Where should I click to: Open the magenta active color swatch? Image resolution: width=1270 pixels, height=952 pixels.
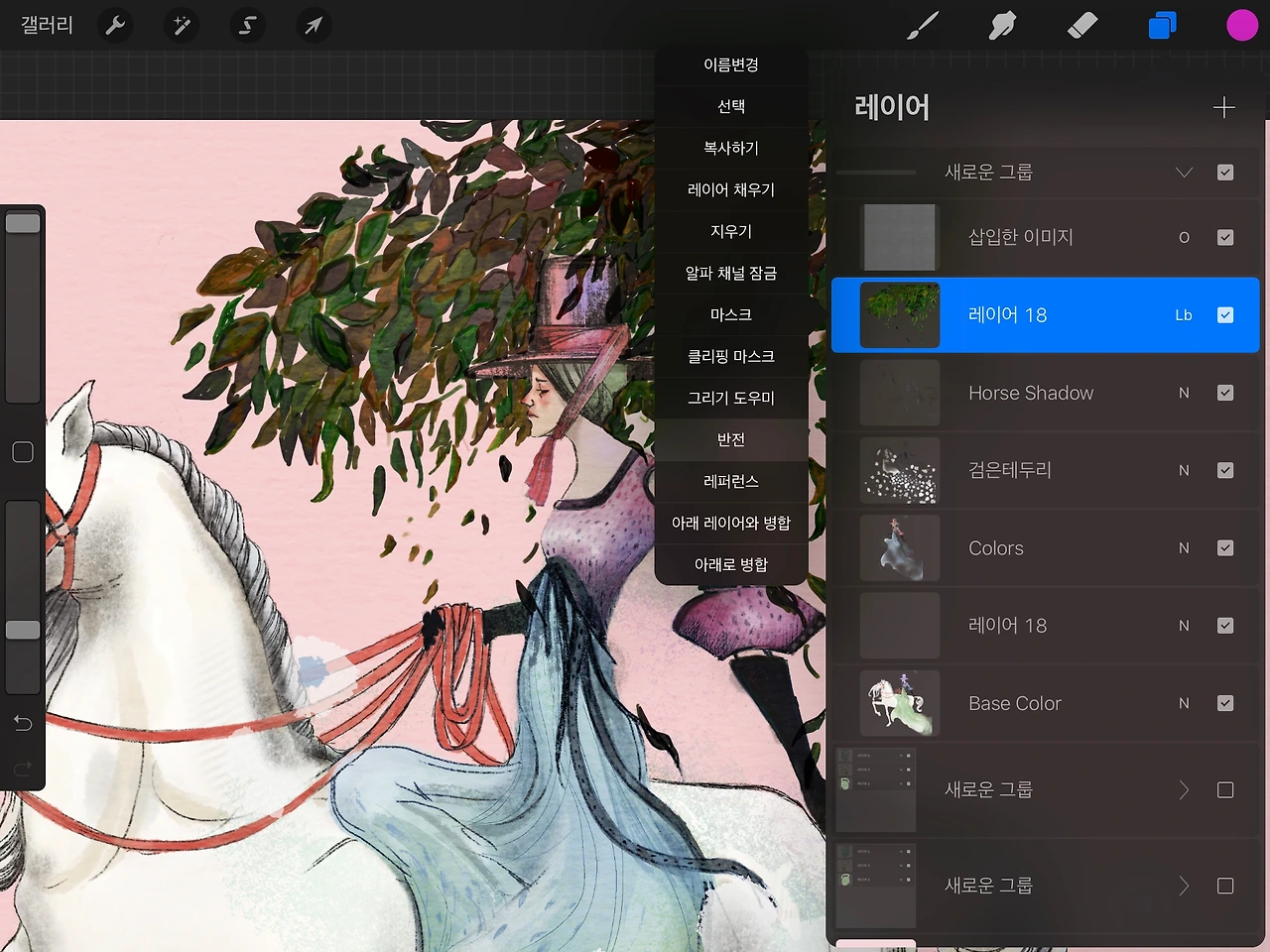pos(1241,26)
